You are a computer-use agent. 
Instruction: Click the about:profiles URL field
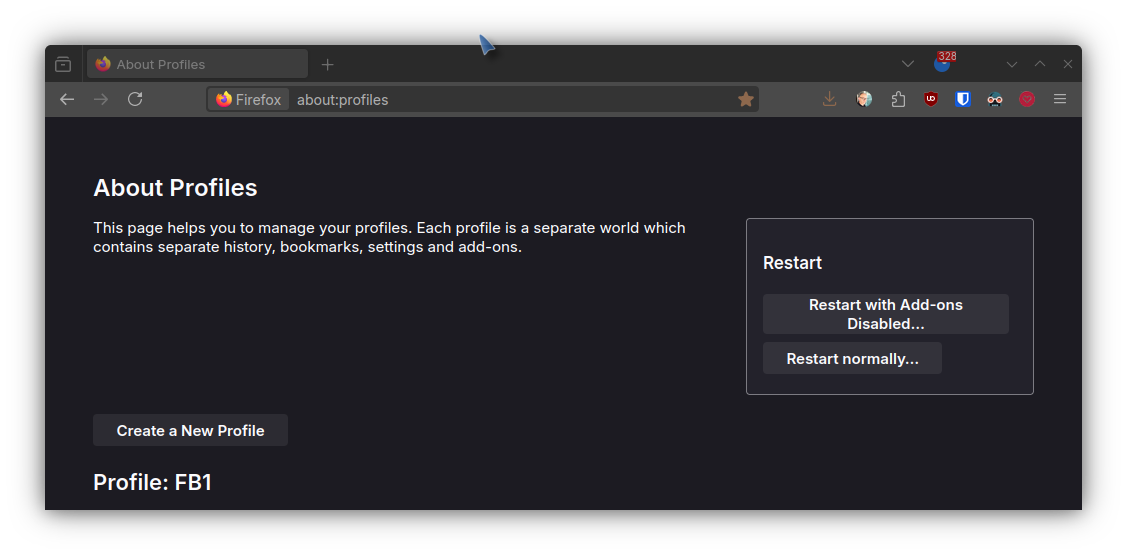click(x=513, y=99)
